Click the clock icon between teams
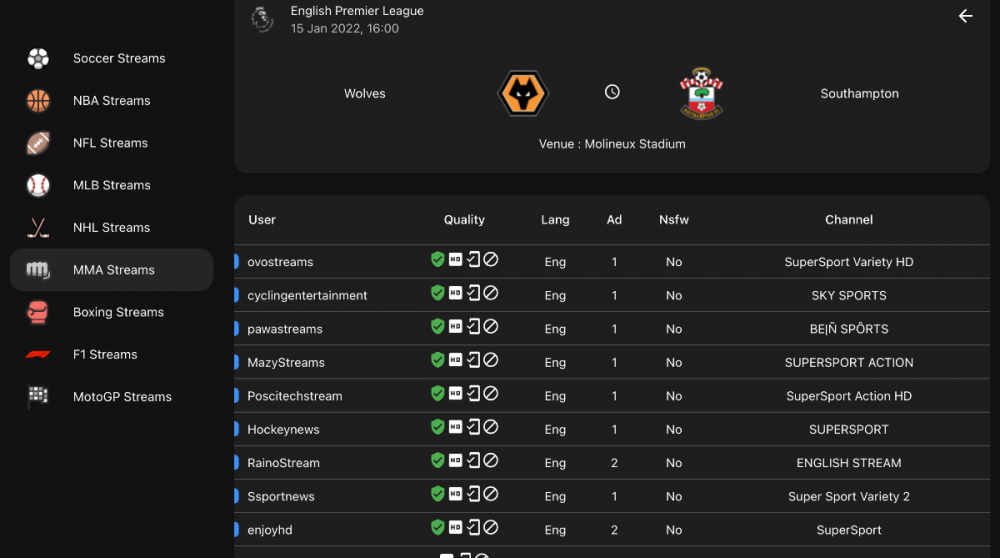 (x=612, y=92)
